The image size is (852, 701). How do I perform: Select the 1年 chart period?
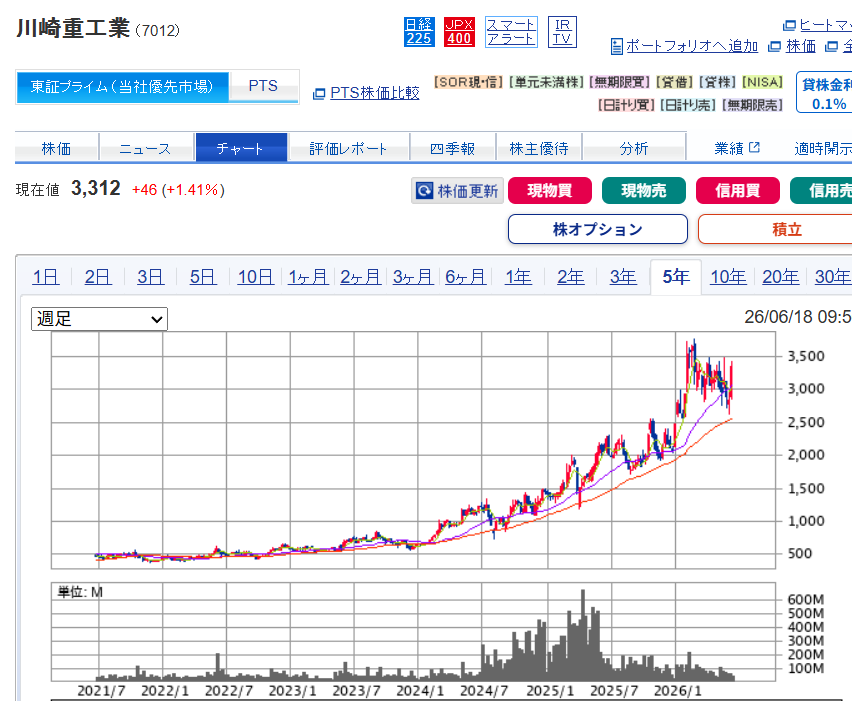518,277
